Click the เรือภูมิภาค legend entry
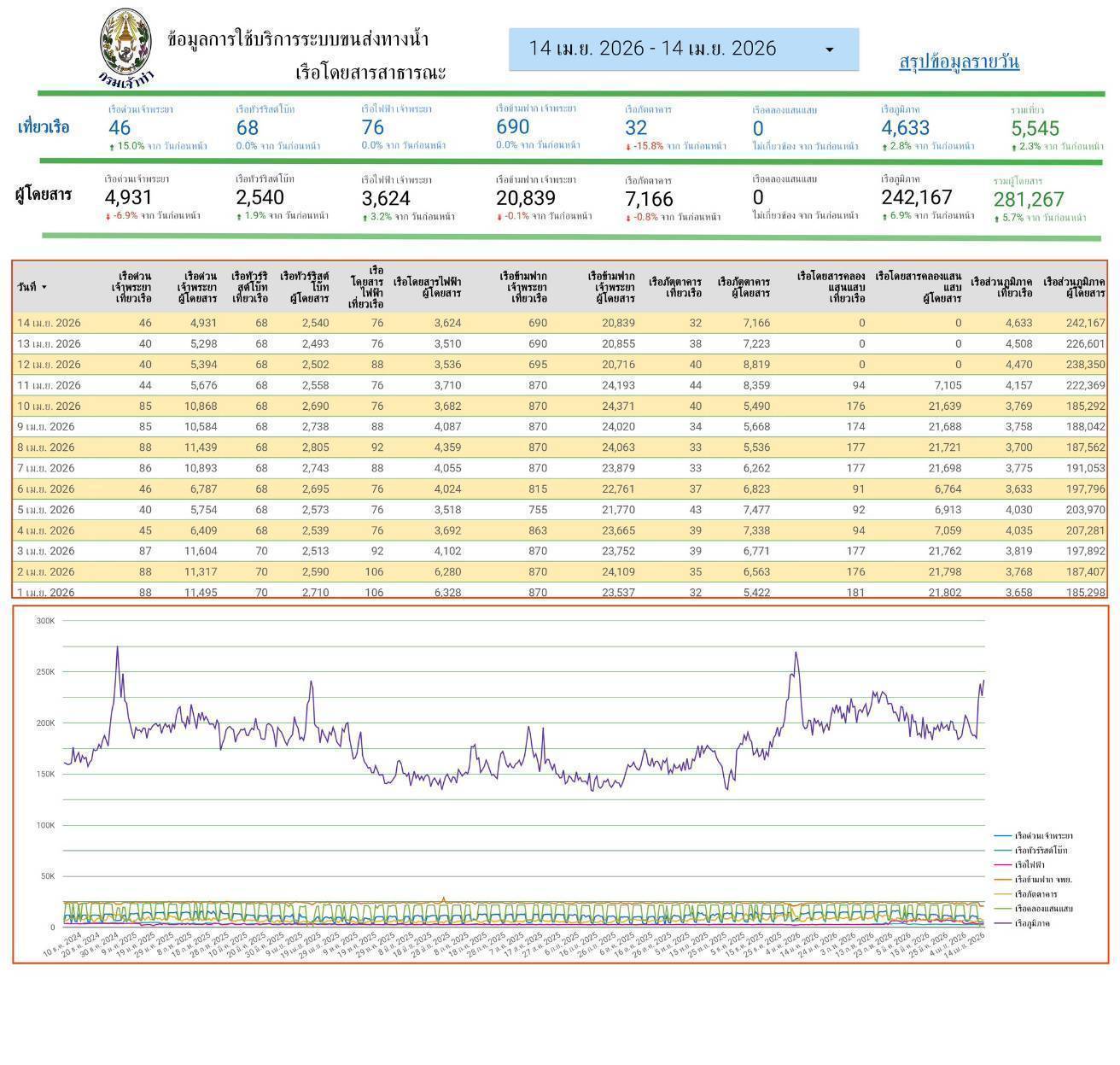The width and height of the screenshot is (1120, 1065). (1032, 923)
